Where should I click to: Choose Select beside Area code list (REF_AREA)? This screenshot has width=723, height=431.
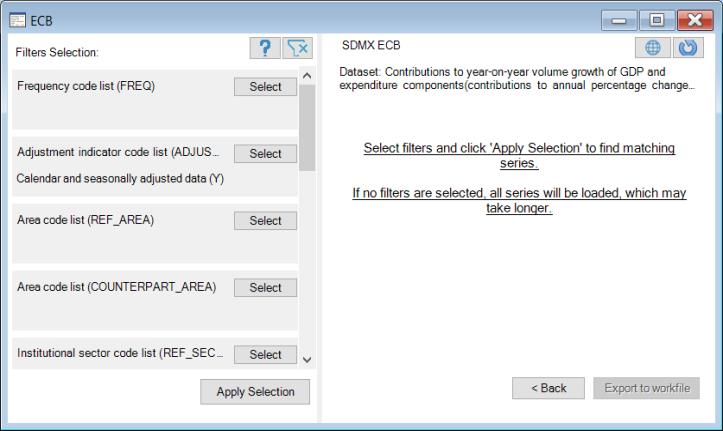click(265, 221)
